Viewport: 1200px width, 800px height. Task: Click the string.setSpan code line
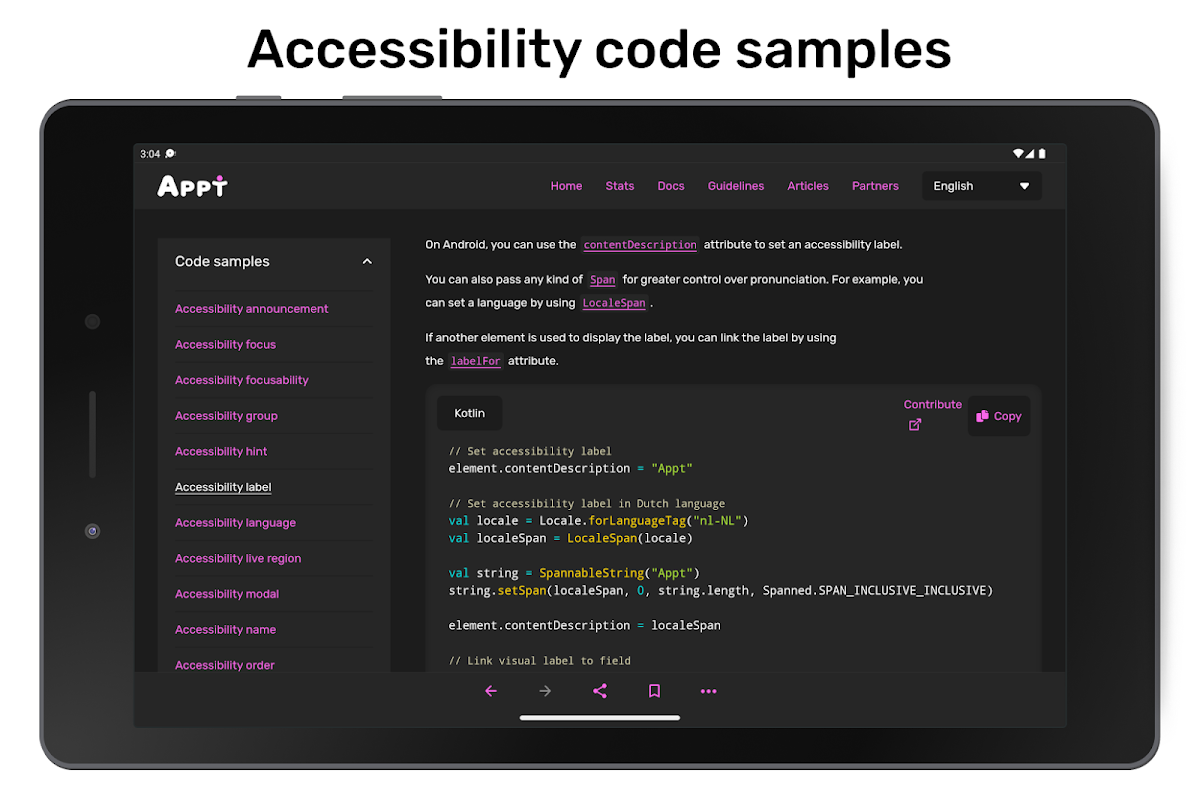coord(721,591)
